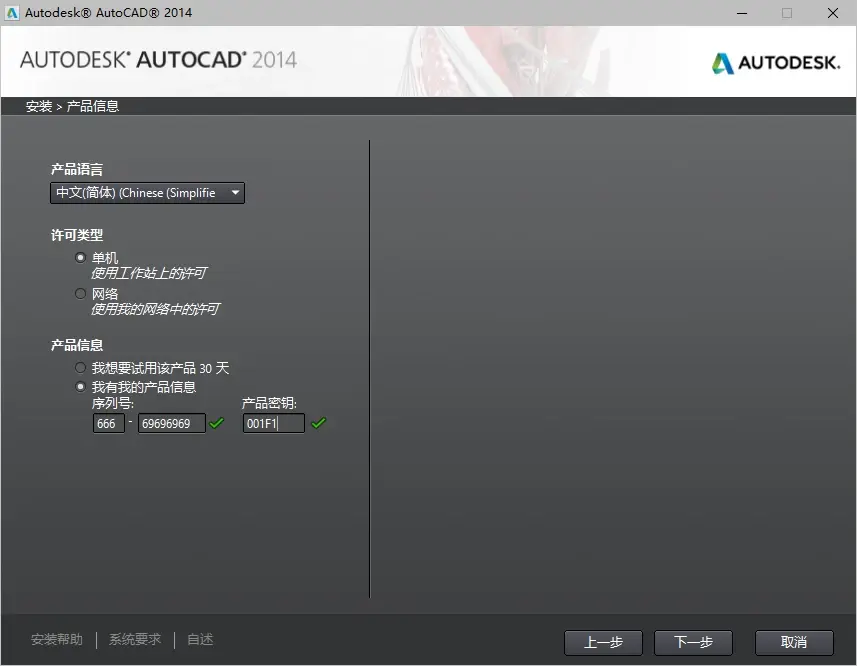
Task: Click the 许可类型 heading
Action: click(x=77, y=235)
